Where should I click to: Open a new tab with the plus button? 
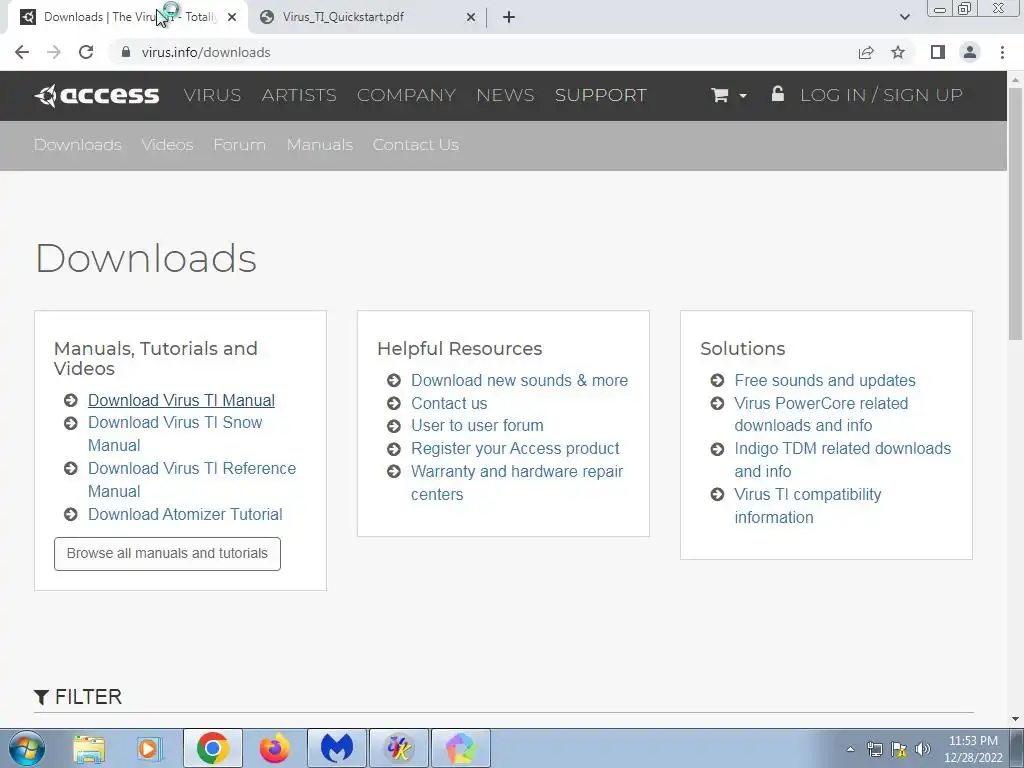(509, 17)
